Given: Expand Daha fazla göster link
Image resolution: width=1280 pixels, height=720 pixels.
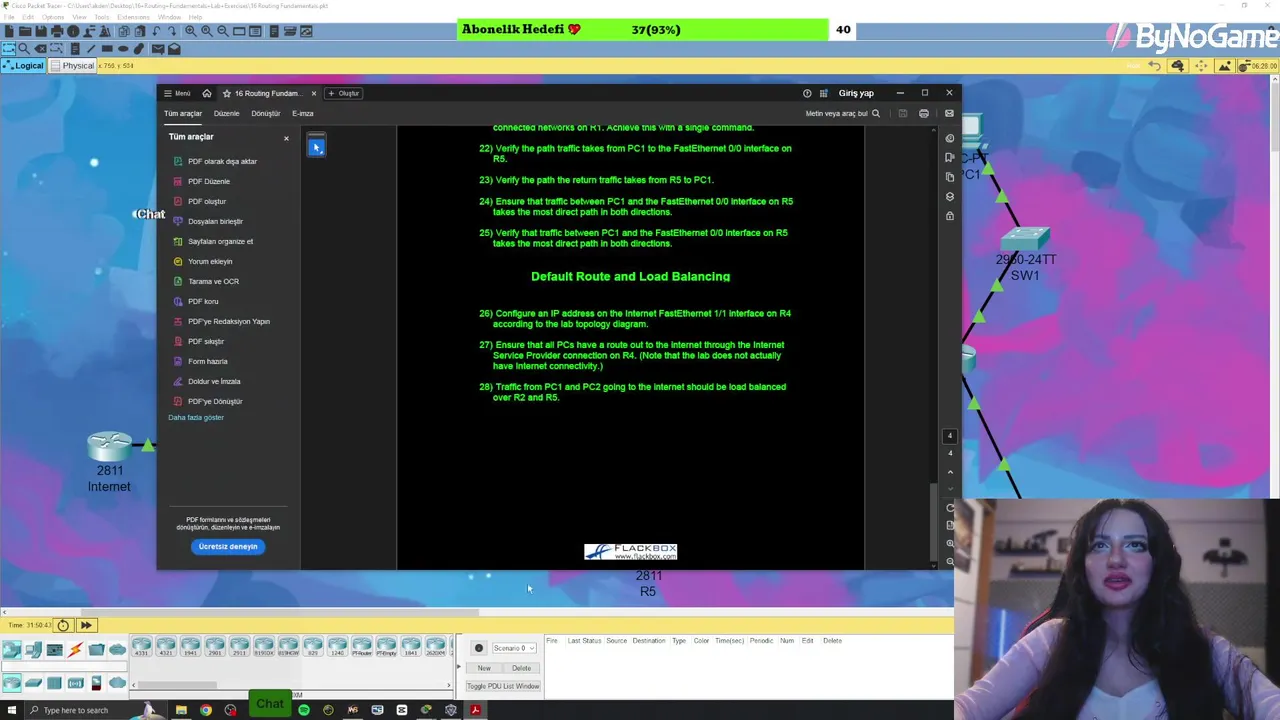Looking at the screenshot, I should coord(196,417).
